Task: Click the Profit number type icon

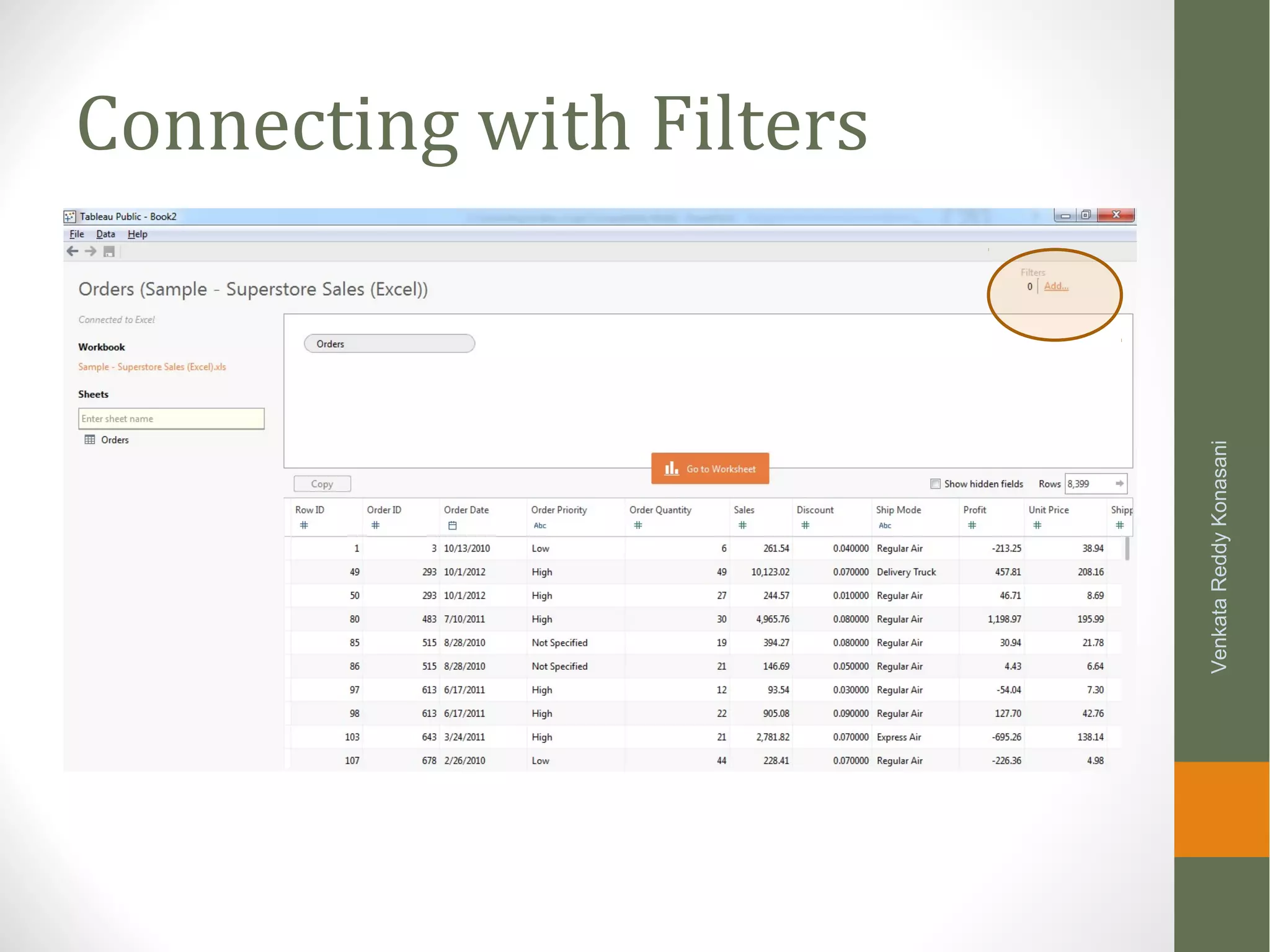Action: coord(972,525)
